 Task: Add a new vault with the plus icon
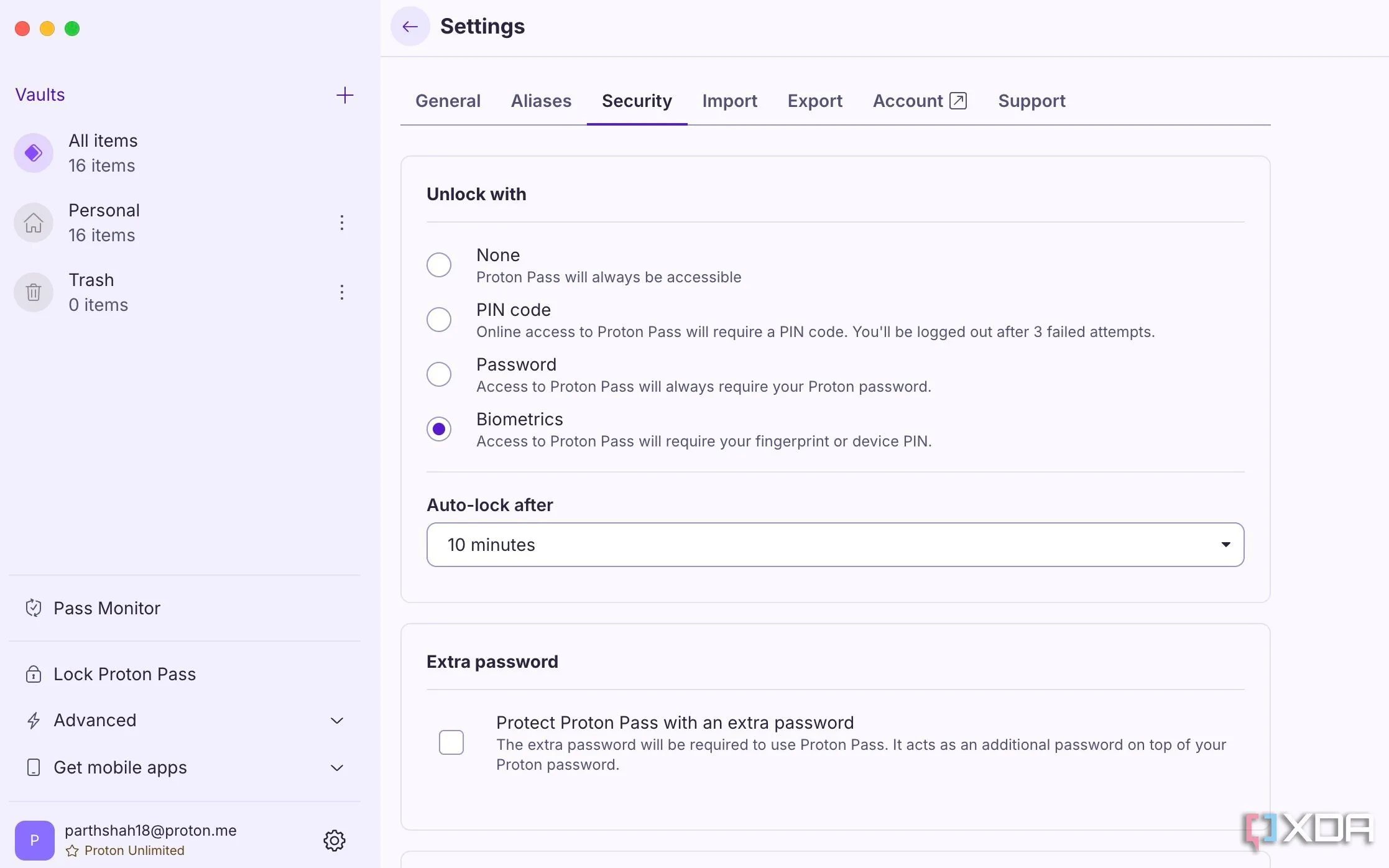(x=344, y=95)
